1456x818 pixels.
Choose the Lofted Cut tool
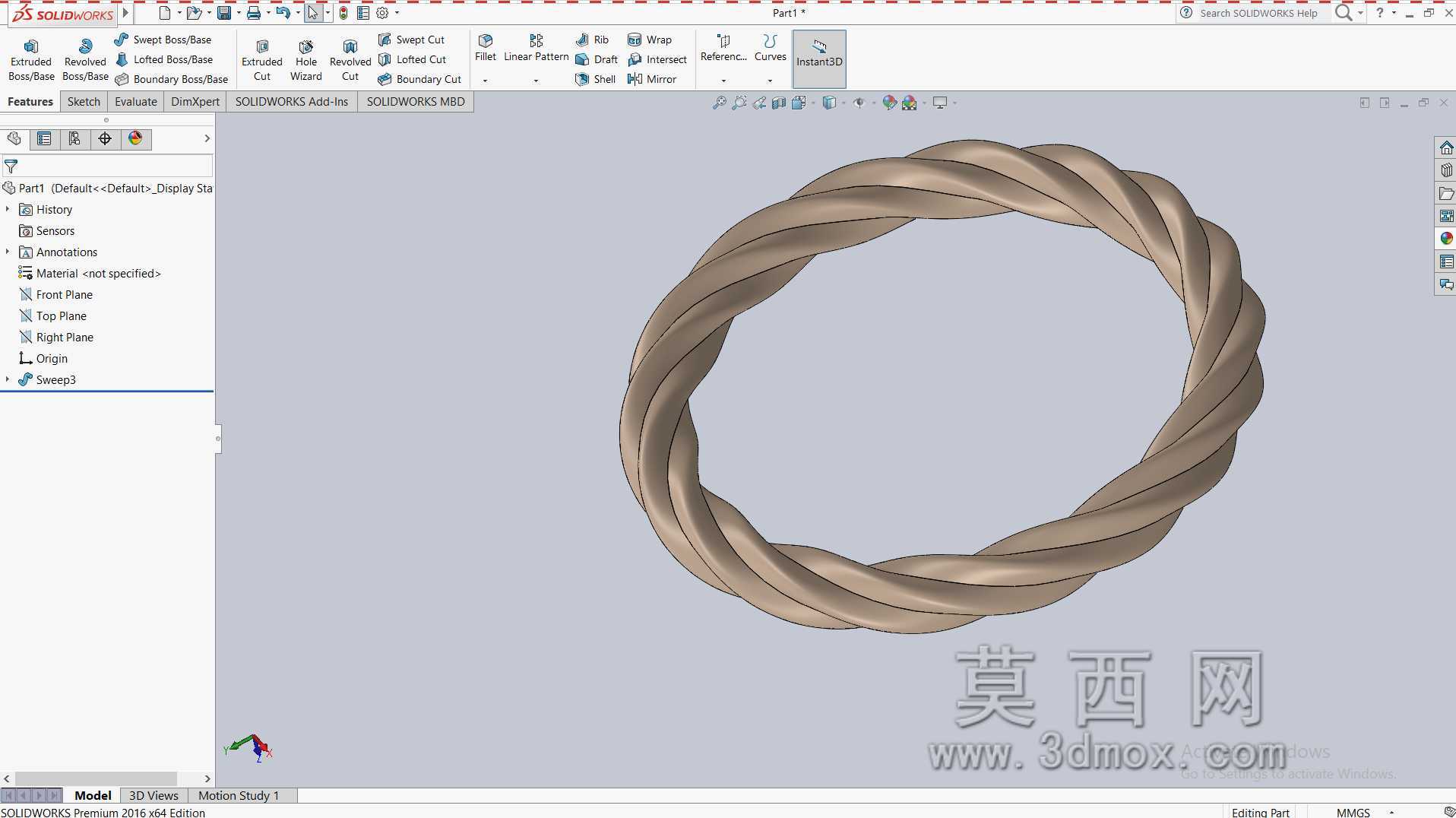pyautogui.click(x=412, y=59)
